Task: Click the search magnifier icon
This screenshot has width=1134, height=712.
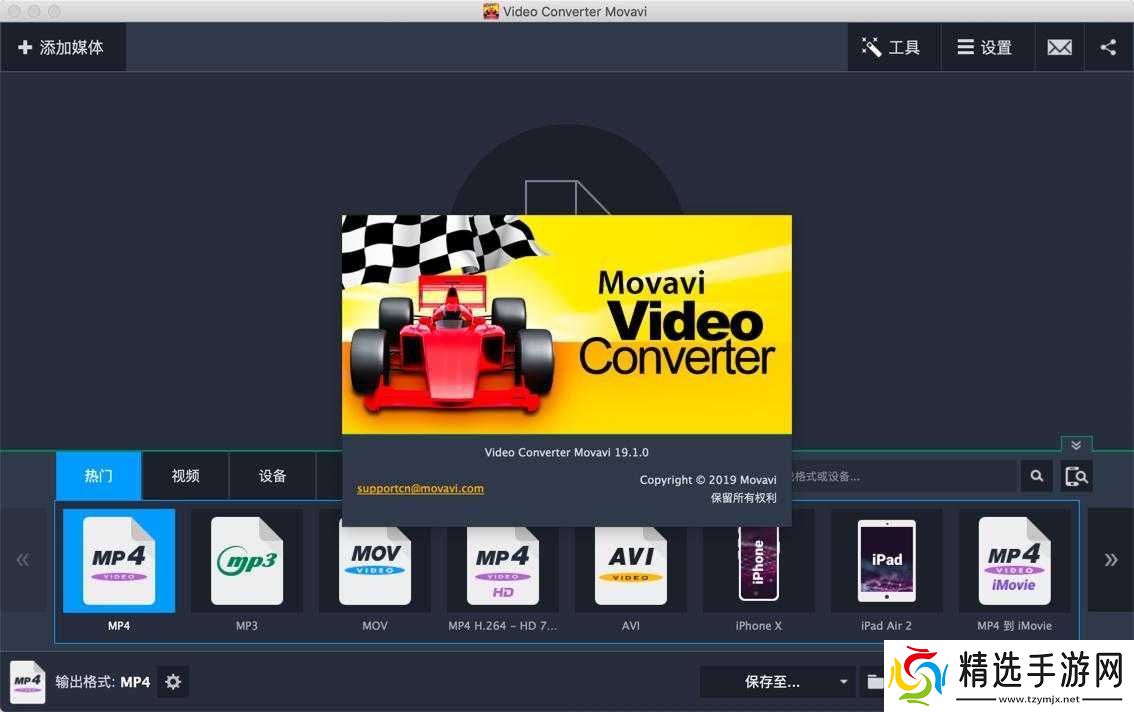Action: [x=1036, y=476]
